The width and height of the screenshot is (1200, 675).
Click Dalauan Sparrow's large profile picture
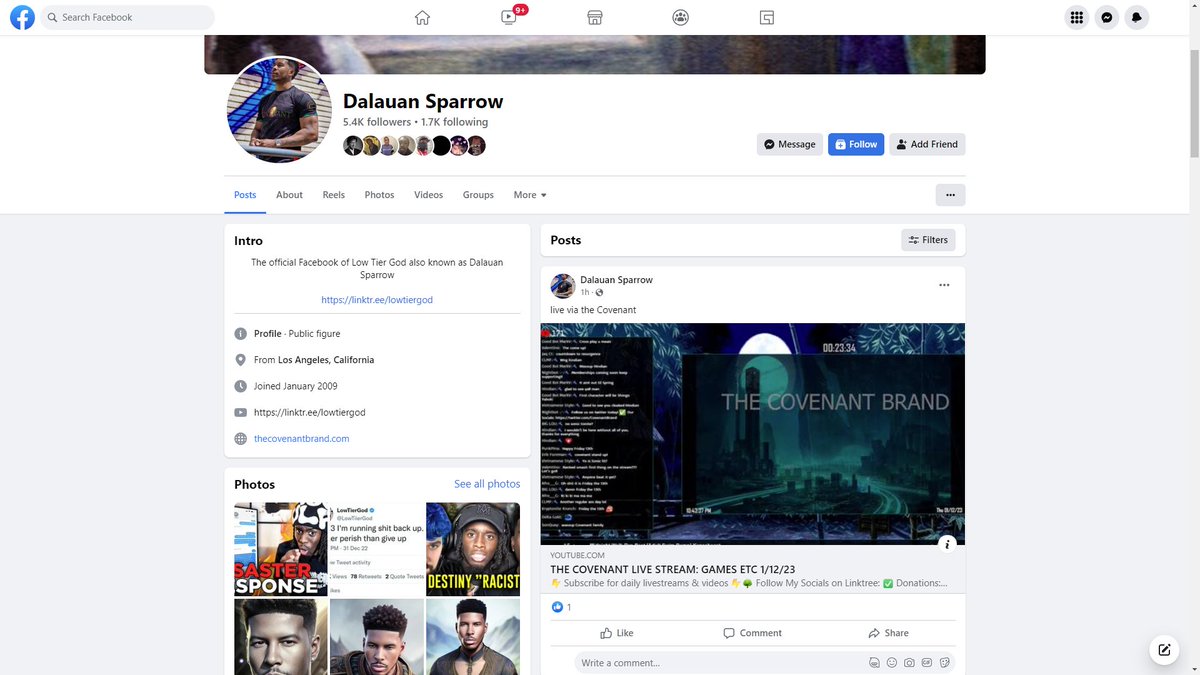coord(279,109)
